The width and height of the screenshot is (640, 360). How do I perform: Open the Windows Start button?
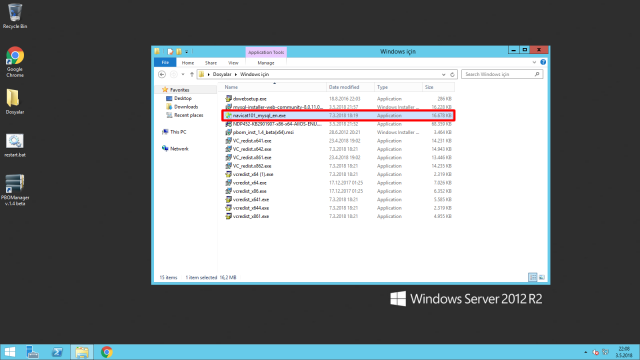9,352
